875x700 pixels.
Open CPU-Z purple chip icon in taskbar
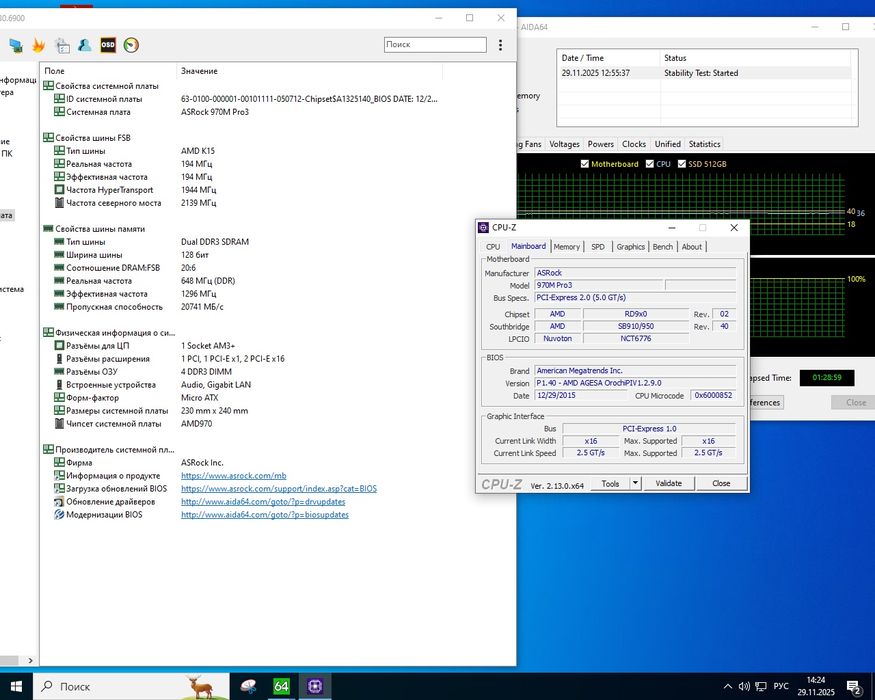[315, 686]
